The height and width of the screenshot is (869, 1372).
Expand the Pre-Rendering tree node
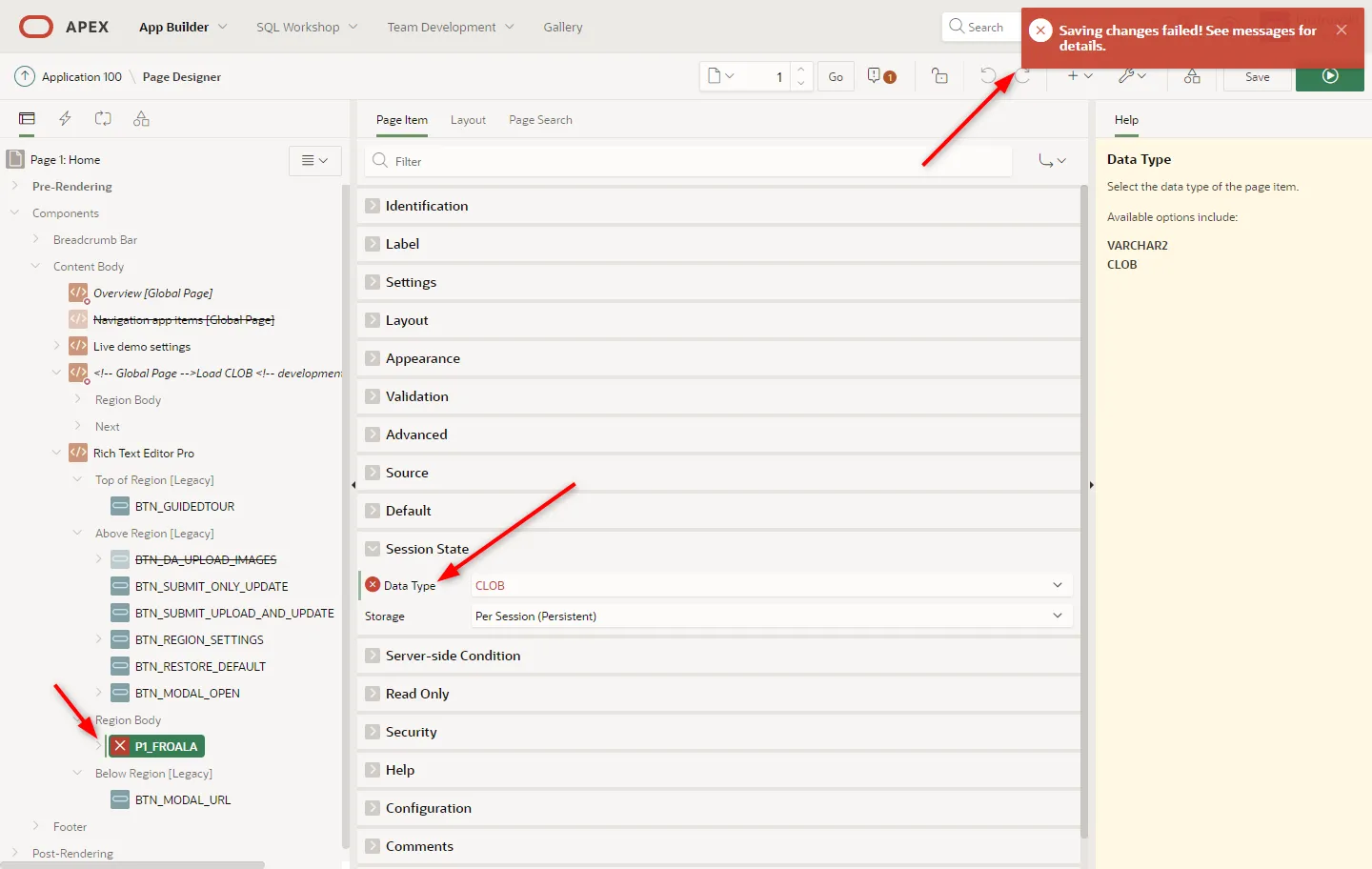(15, 187)
